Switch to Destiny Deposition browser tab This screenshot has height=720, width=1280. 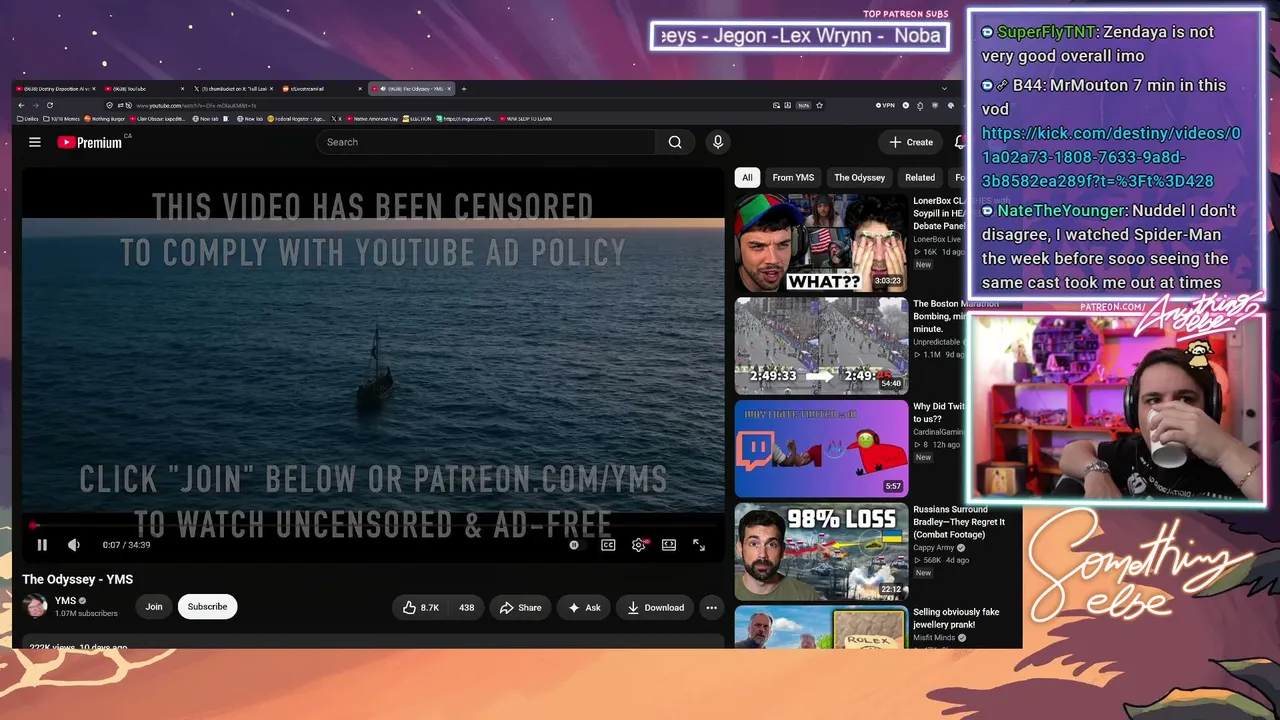(x=57, y=89)
